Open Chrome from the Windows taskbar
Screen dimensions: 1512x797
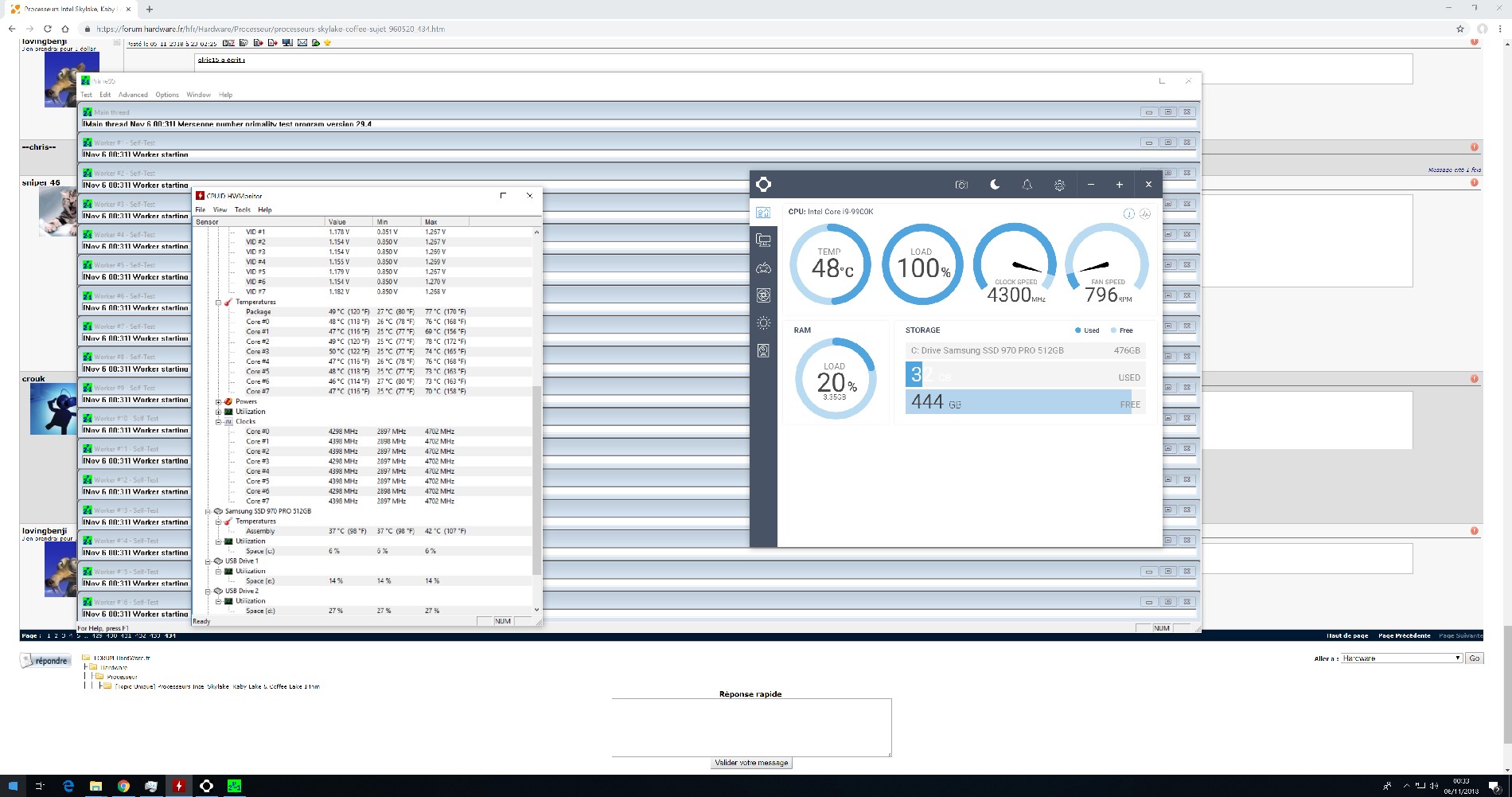coord(123,786)
